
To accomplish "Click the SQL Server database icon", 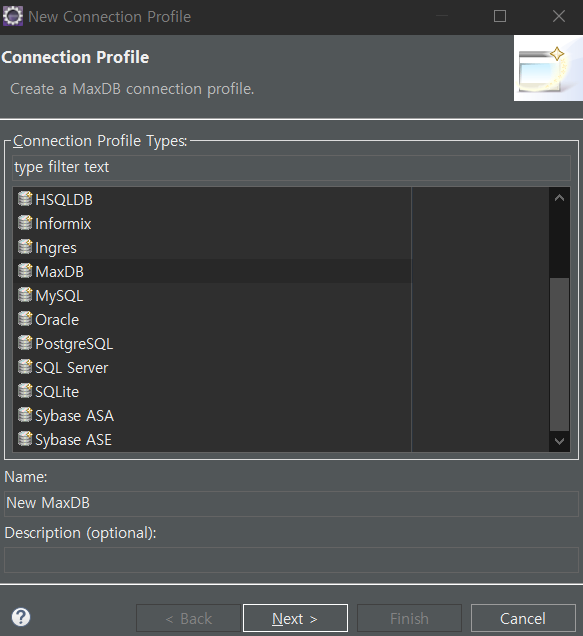I will (x=25, y=367).
